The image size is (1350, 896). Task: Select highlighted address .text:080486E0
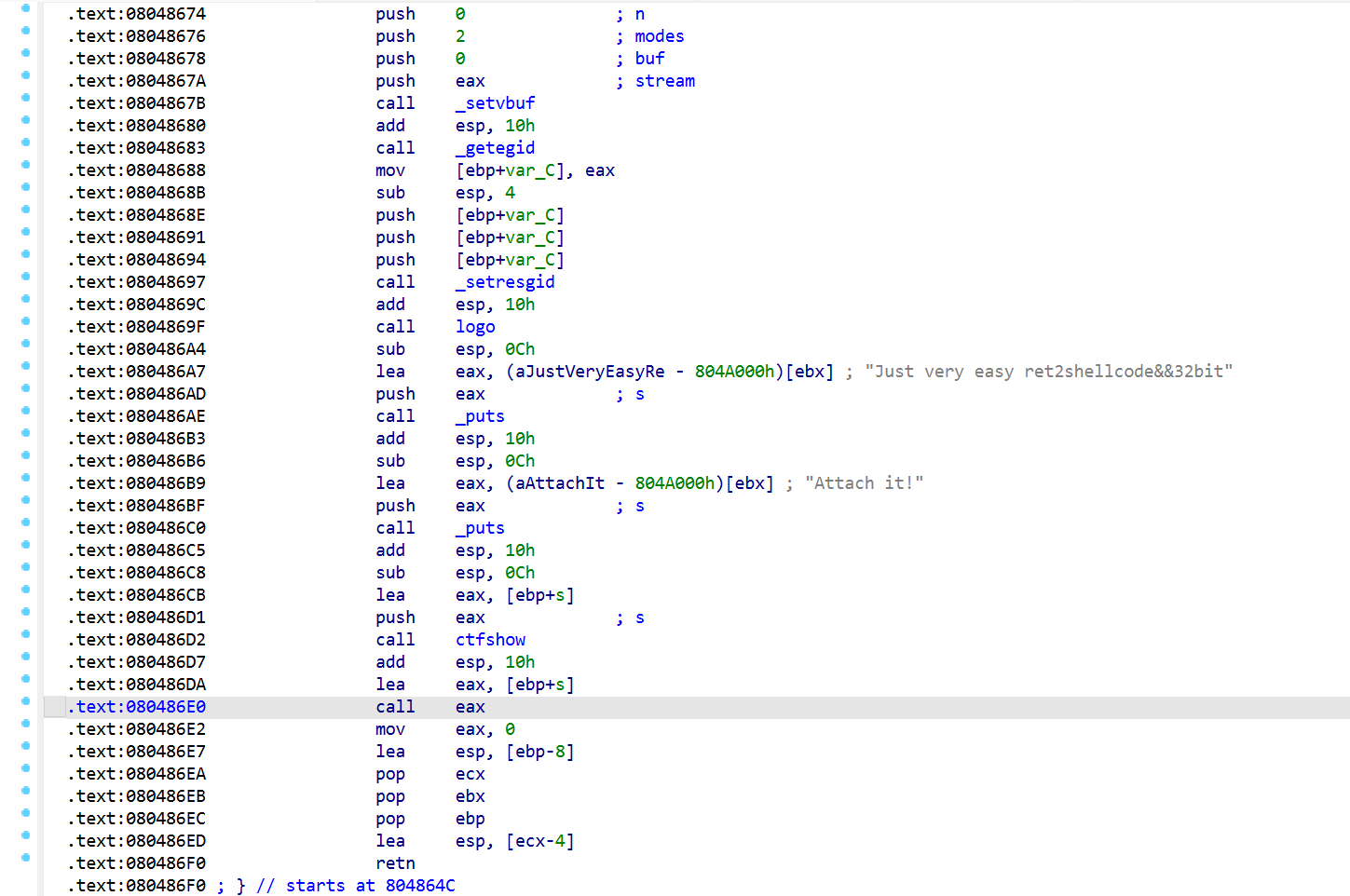click(x=136, y=707)
